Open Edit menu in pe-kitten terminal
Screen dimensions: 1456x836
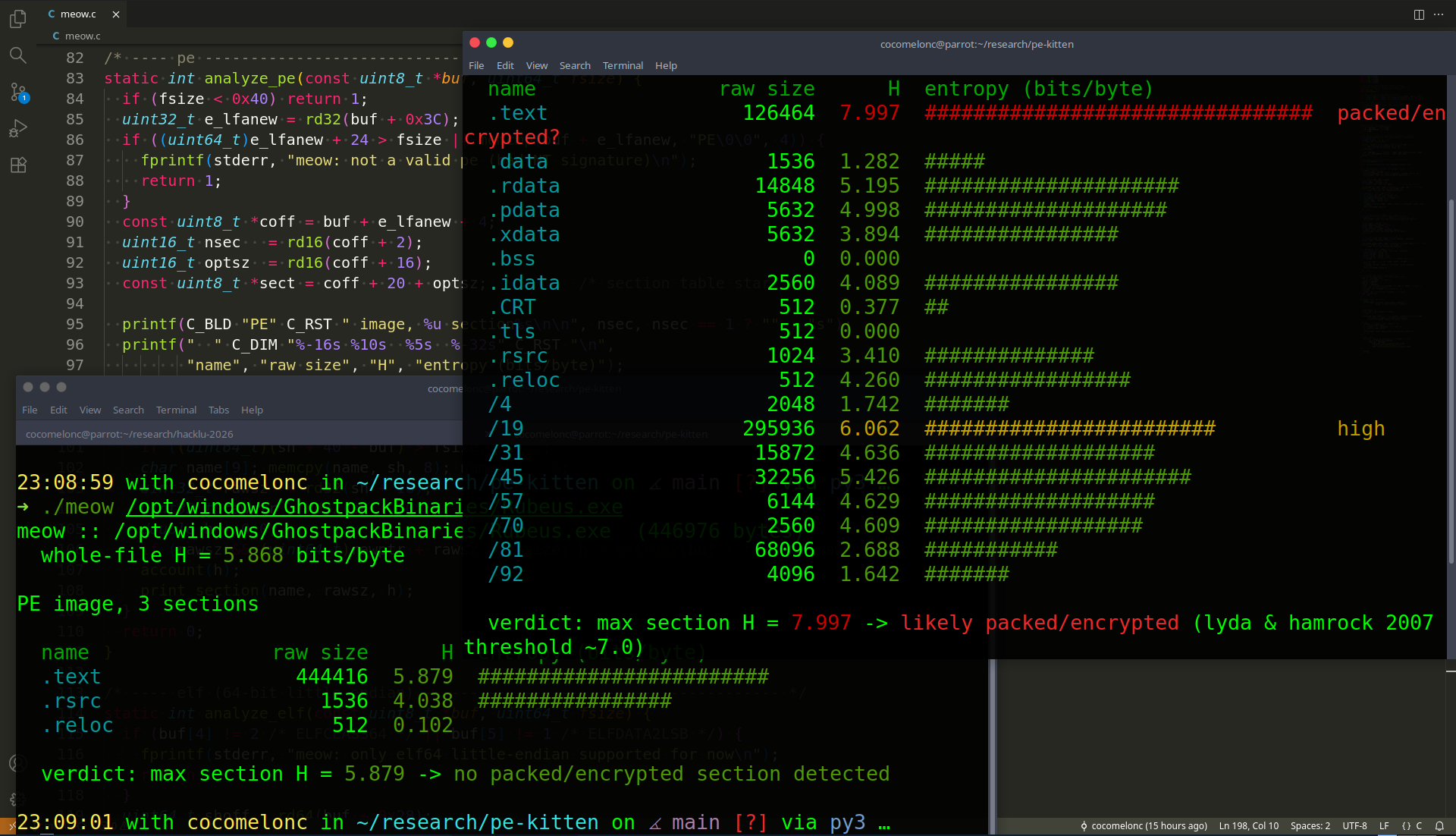point(505,66)
